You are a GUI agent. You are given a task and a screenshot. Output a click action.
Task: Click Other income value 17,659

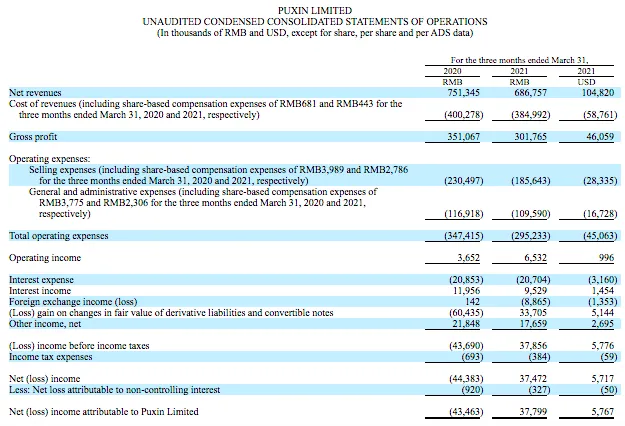533,324
